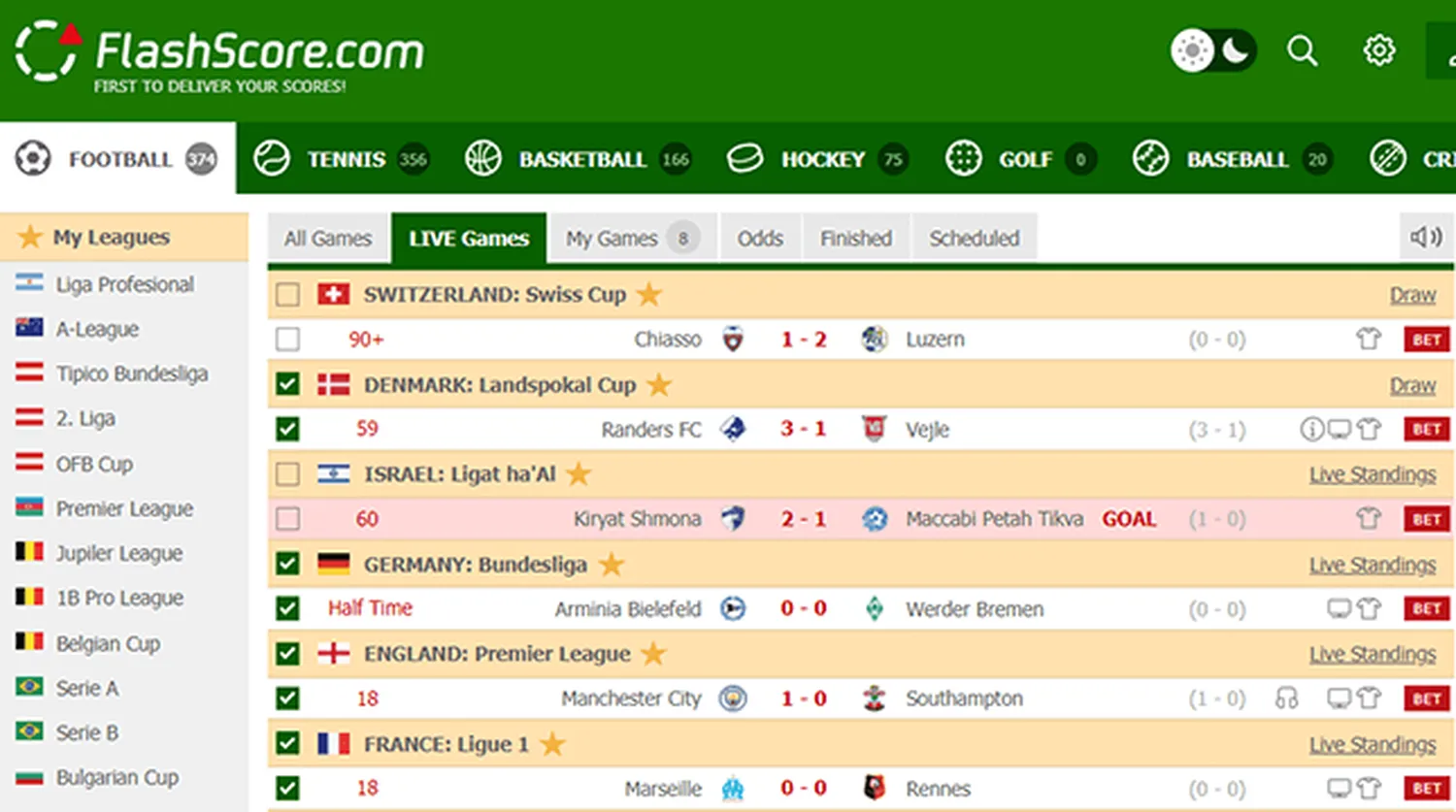Image resolution: width=1456 pixels, height=812 pixels.
Task: Select the Golf sport tab
Action: click(1020, 159)
